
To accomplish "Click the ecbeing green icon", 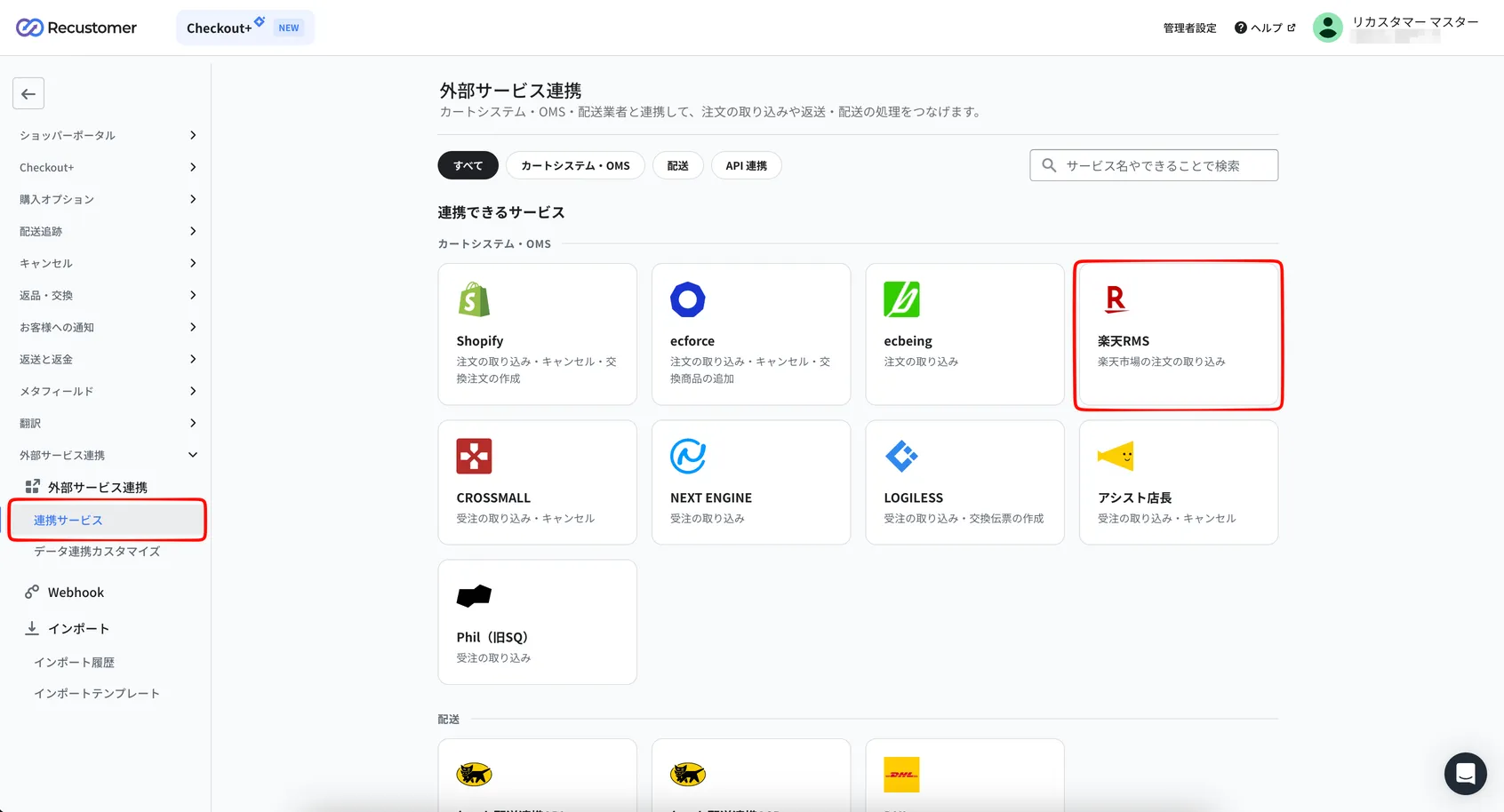I will 901,299.
